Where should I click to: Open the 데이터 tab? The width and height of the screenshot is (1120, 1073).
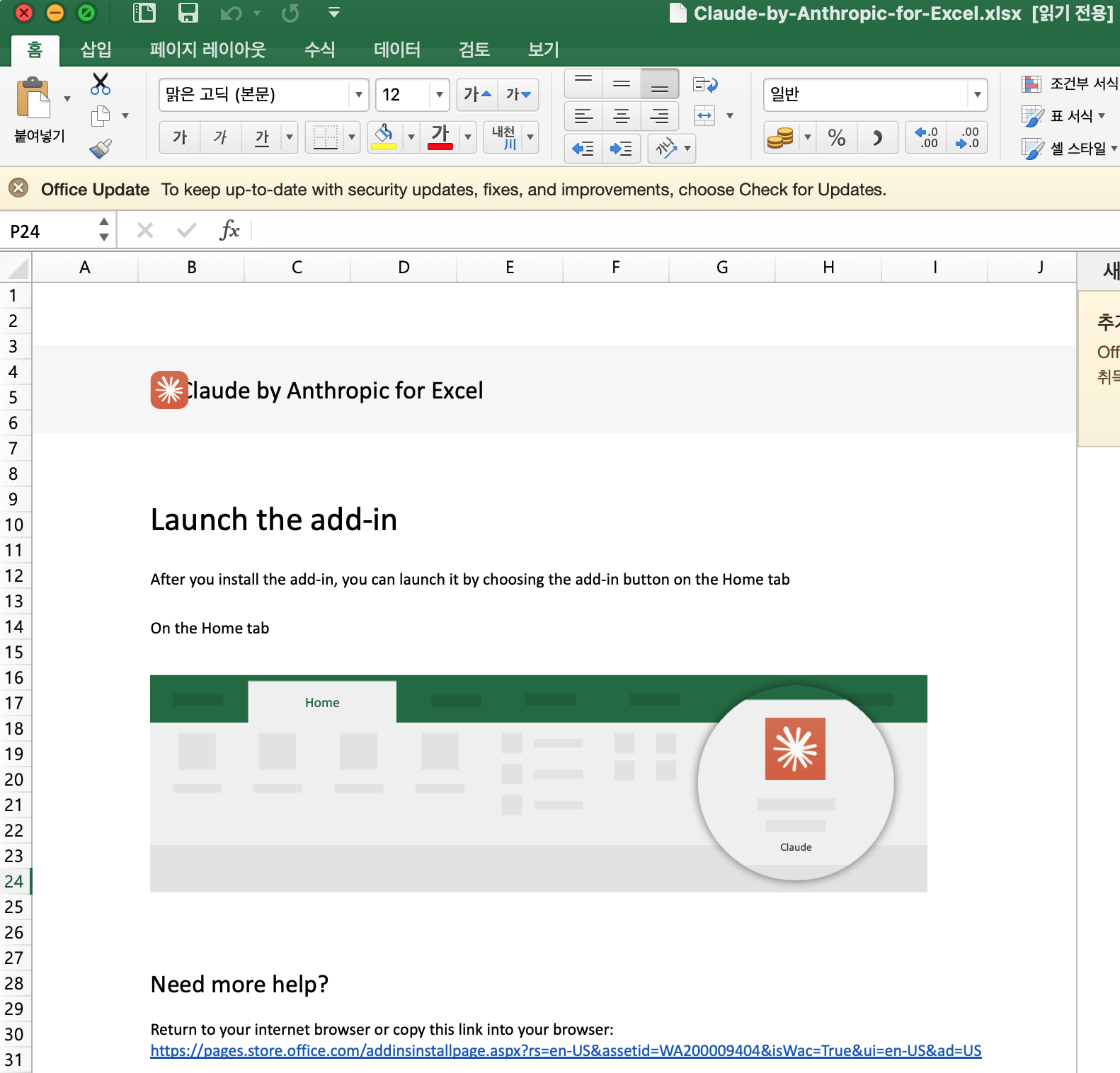397,50
